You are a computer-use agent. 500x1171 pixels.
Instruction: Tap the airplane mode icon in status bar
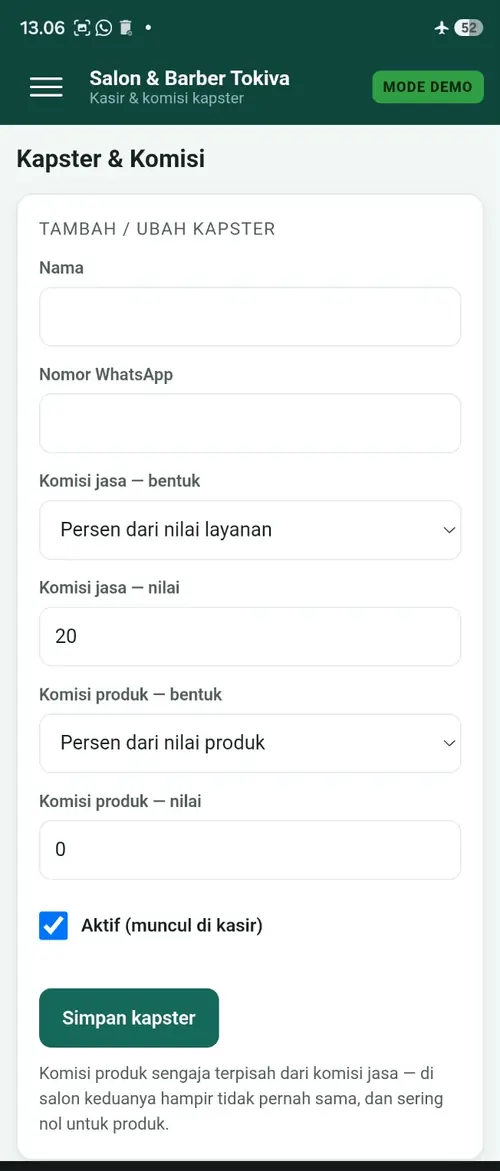(x=441, y=28)
